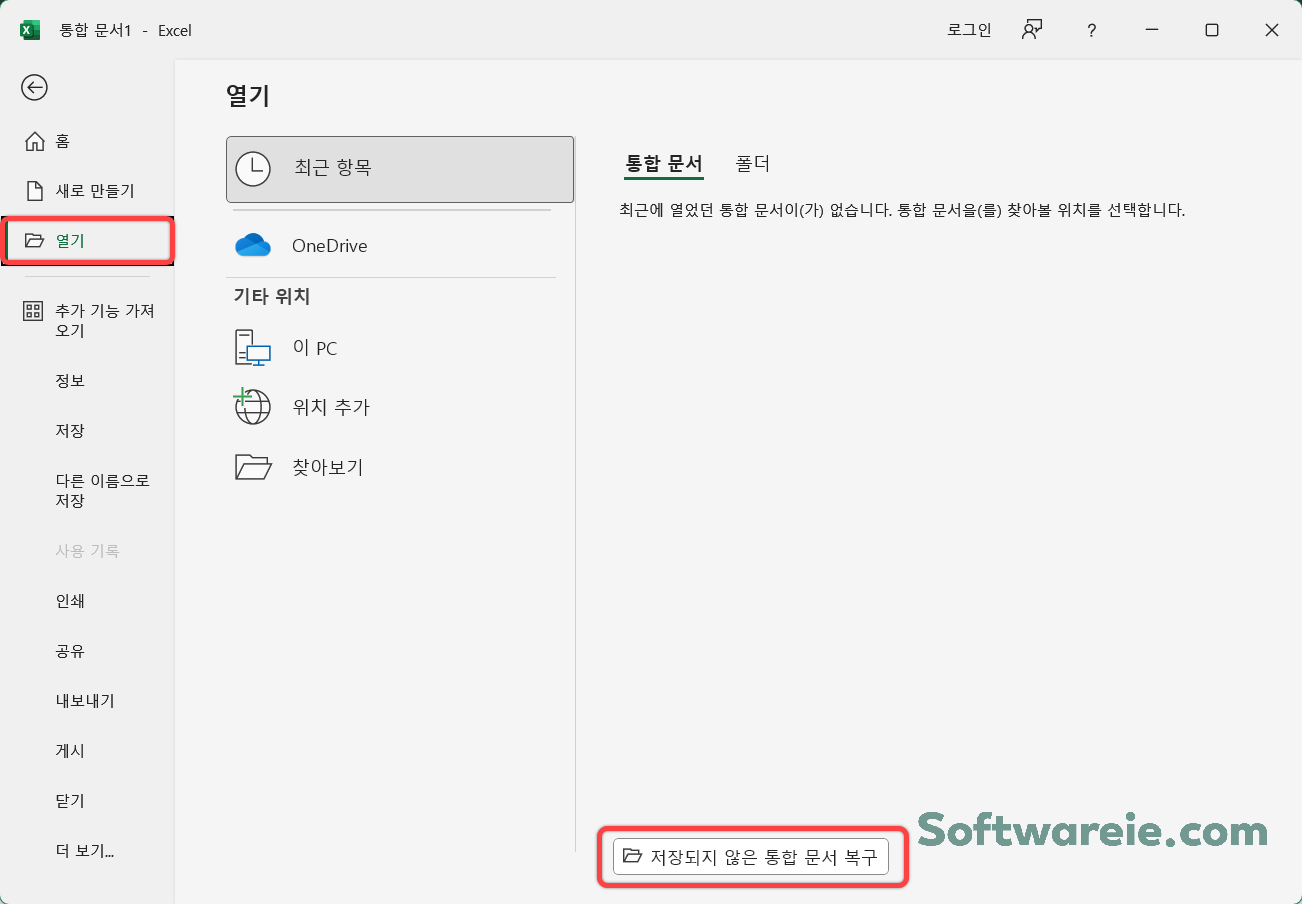Image resolution: width=1302 pixels, height=904 pixels.
Task: Select 열기 label in the sidebar
Action: pyautogui.click(x=70, y=240)
